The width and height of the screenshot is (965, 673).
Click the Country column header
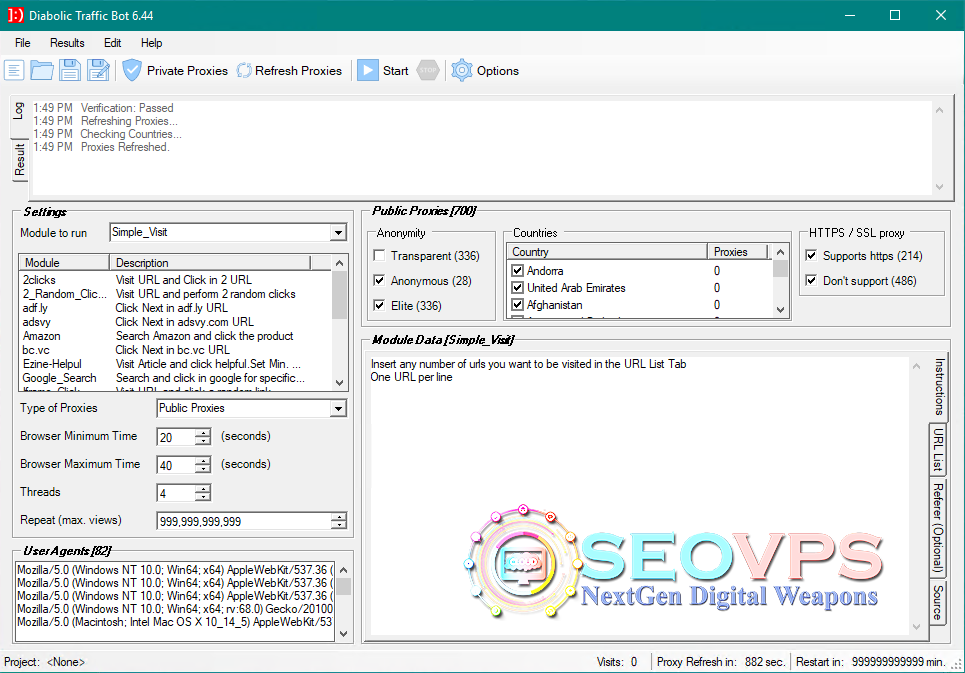pos(607,252)
